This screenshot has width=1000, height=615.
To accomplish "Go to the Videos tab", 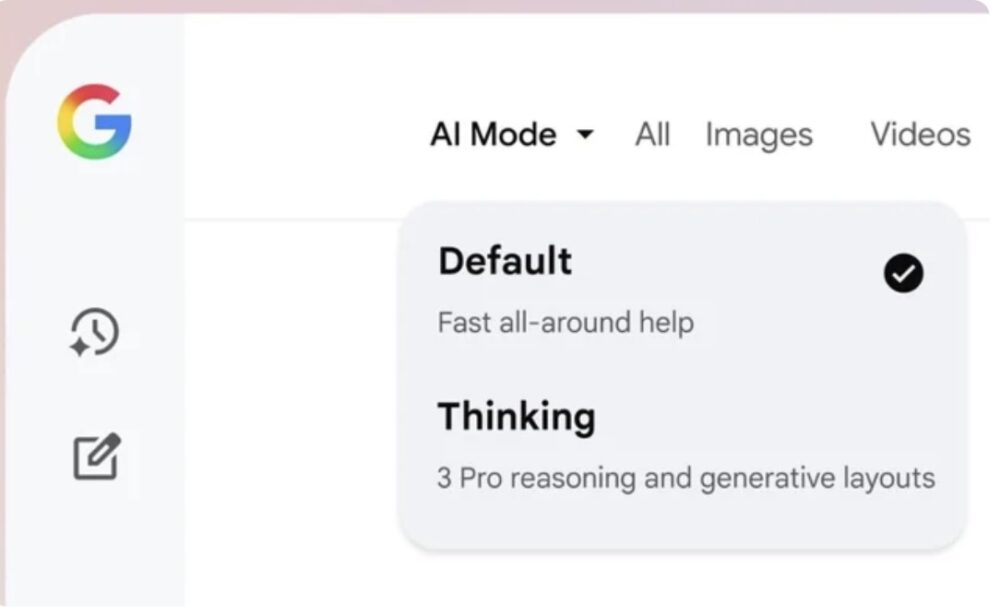I will (920, 134).
